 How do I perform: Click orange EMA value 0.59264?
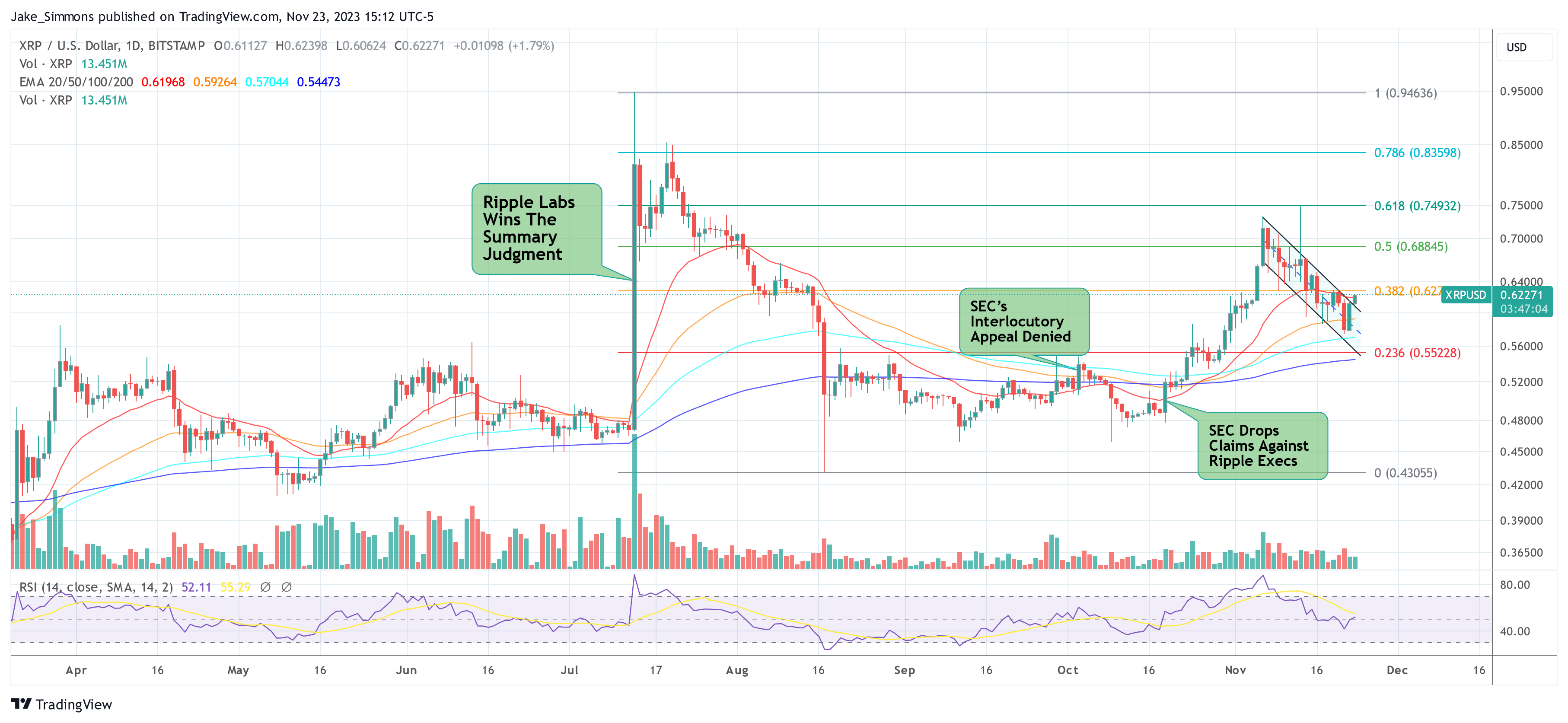(x=215, y=82)
